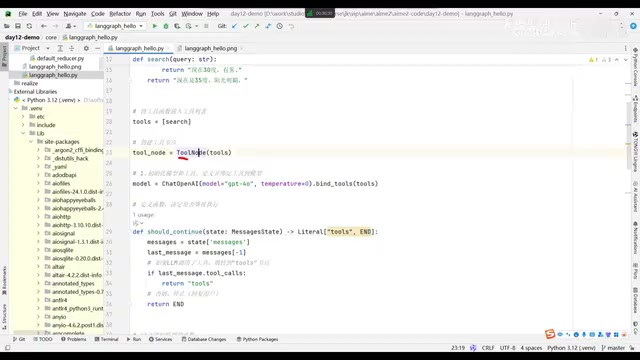
Task: Jump to next highlighted problem arrow
Action: click(626, 60)
